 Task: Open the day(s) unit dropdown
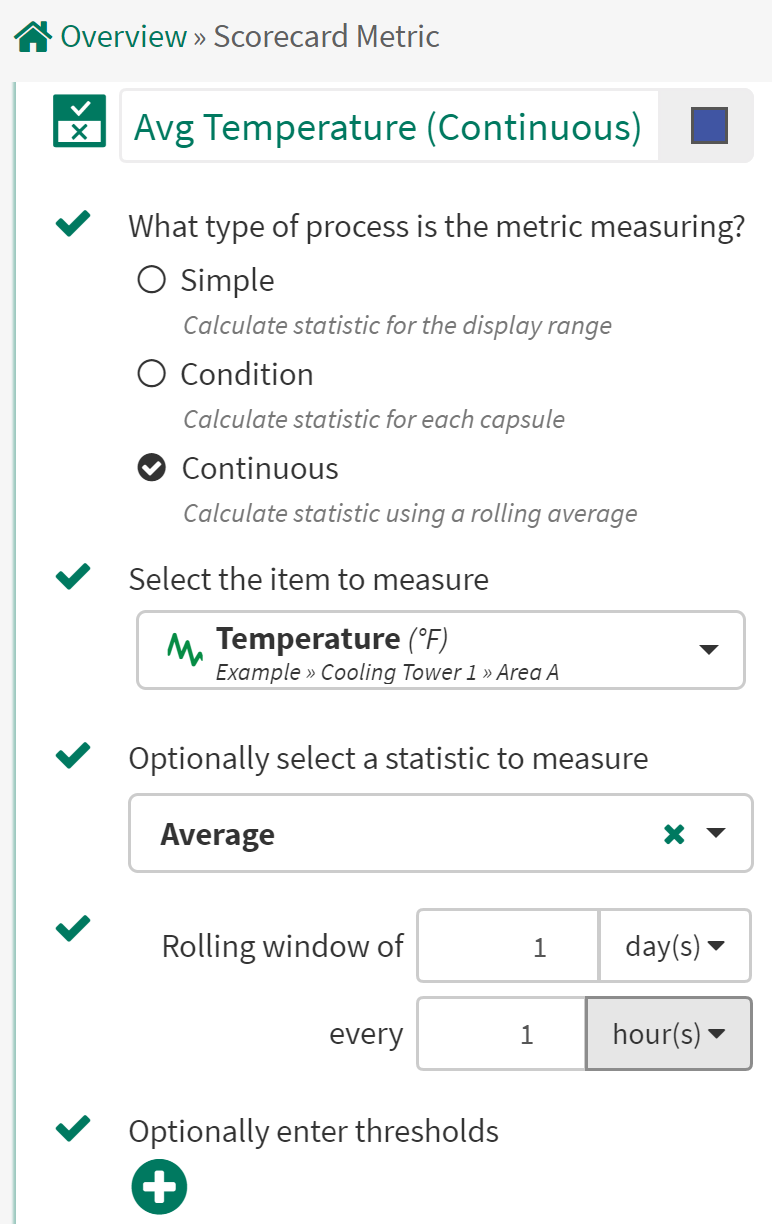point(676,945)
